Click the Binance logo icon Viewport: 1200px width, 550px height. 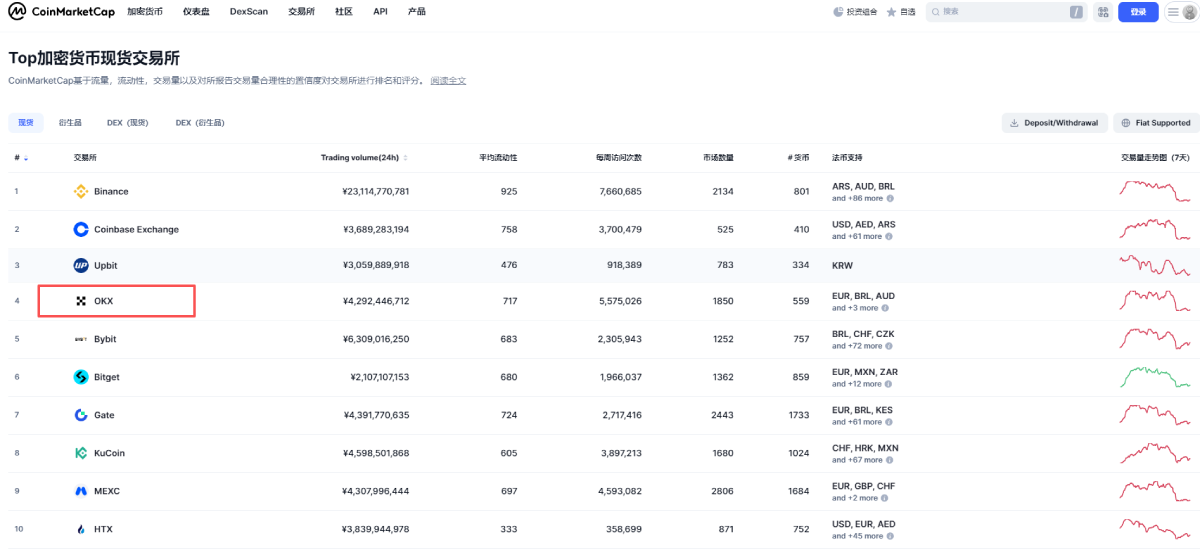click(81, 191)
